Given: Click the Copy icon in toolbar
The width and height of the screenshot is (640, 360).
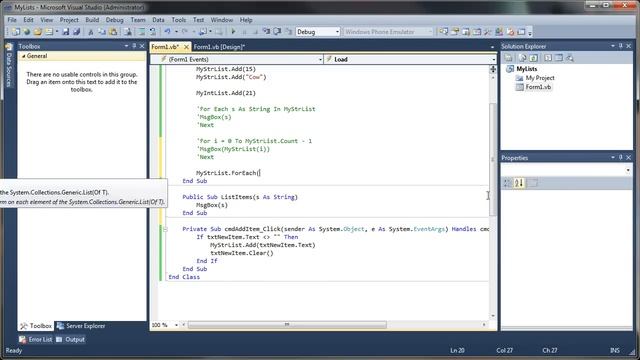Looking at the screenshot, I should pyautogui.click(x=102, y=31).
